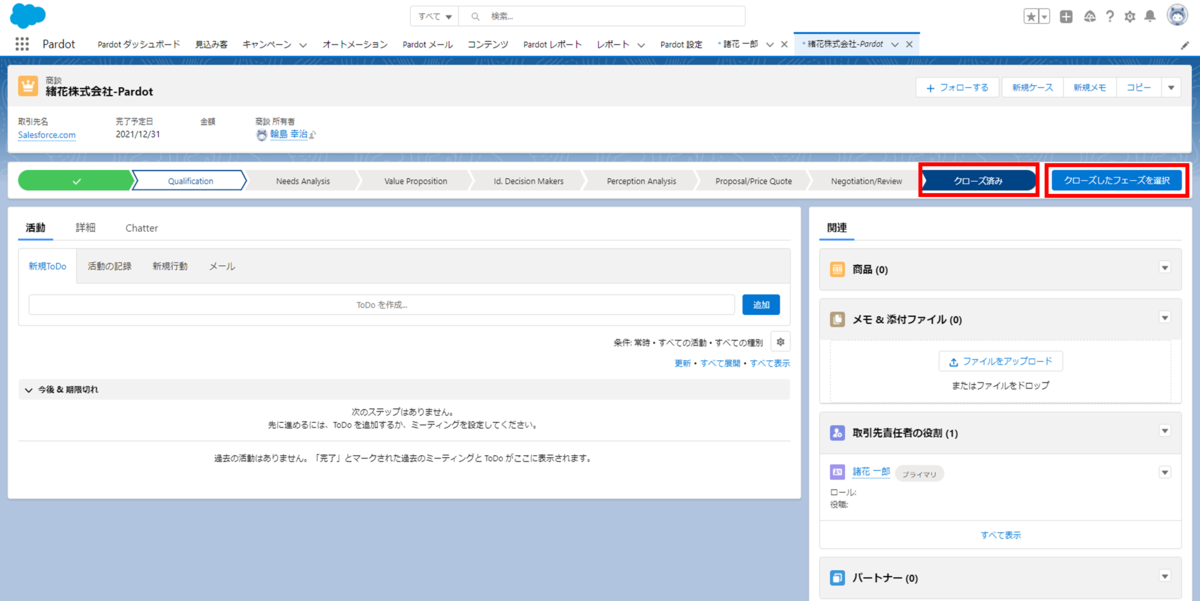This screenshot has width=1200, height=601.
Task: Open the setup gear icon
Action: point(1130,16)
